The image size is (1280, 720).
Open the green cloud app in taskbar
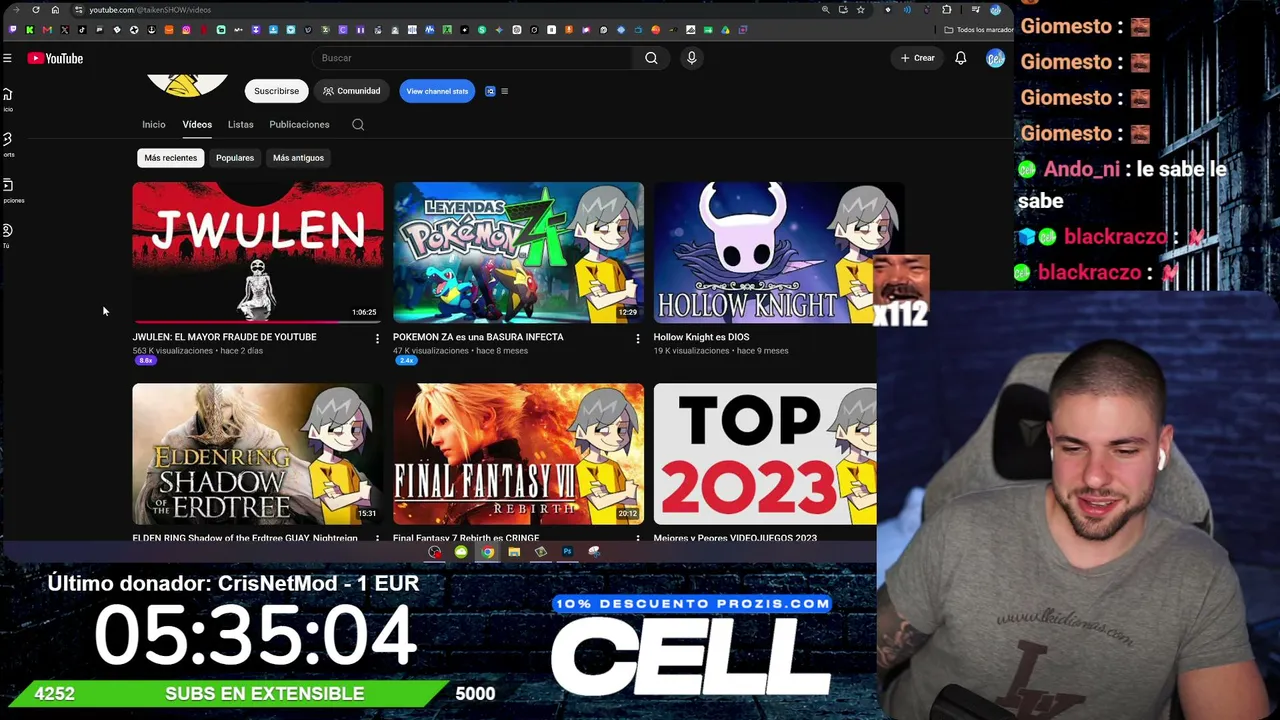point(461,552)
